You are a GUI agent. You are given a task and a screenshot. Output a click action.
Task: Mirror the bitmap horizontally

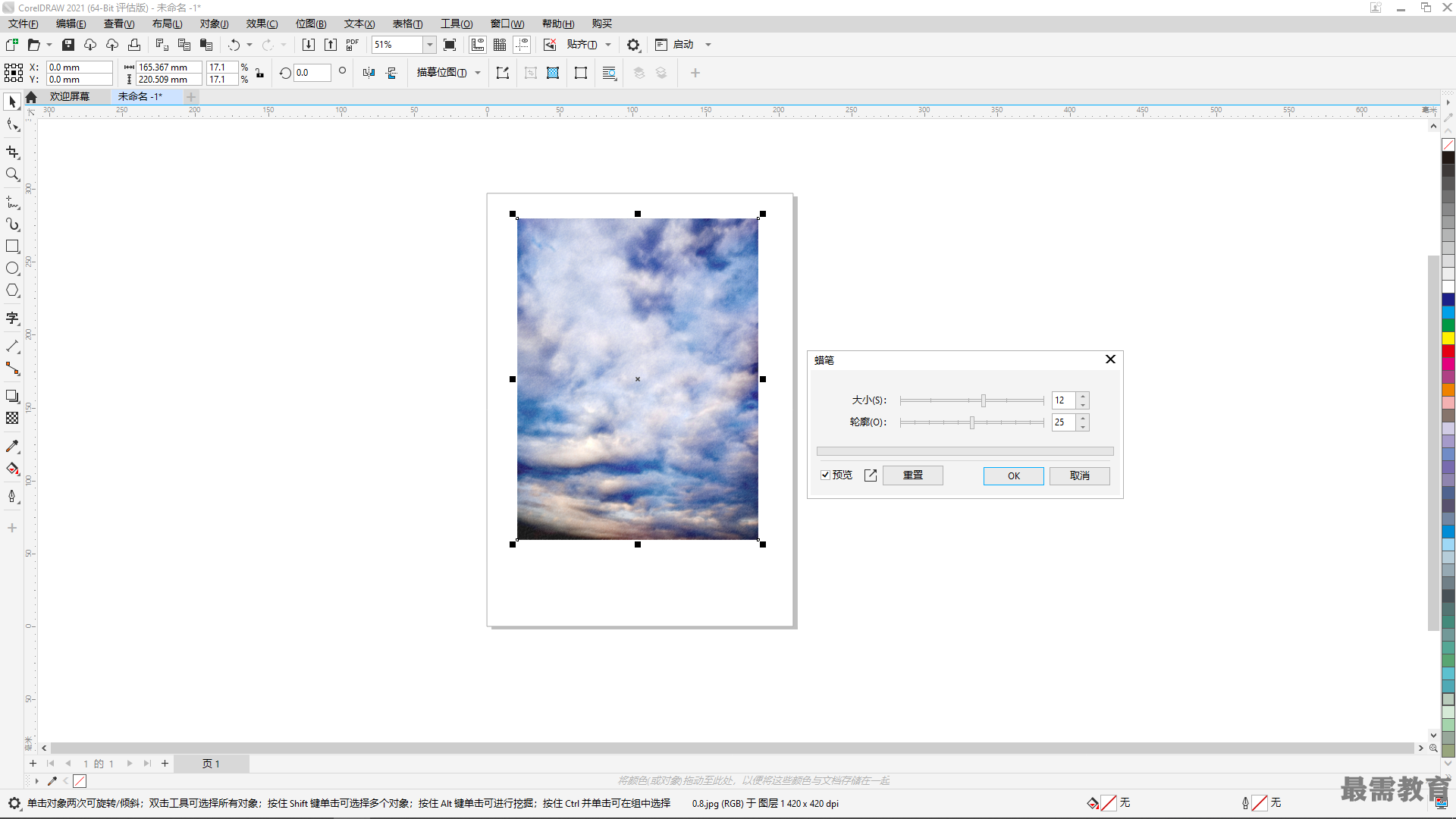pos(369,73)
